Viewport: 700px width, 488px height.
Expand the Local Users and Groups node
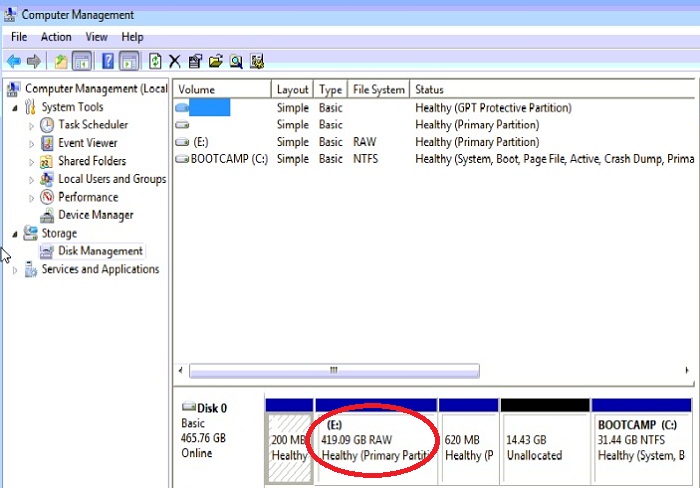coord(31,180)
